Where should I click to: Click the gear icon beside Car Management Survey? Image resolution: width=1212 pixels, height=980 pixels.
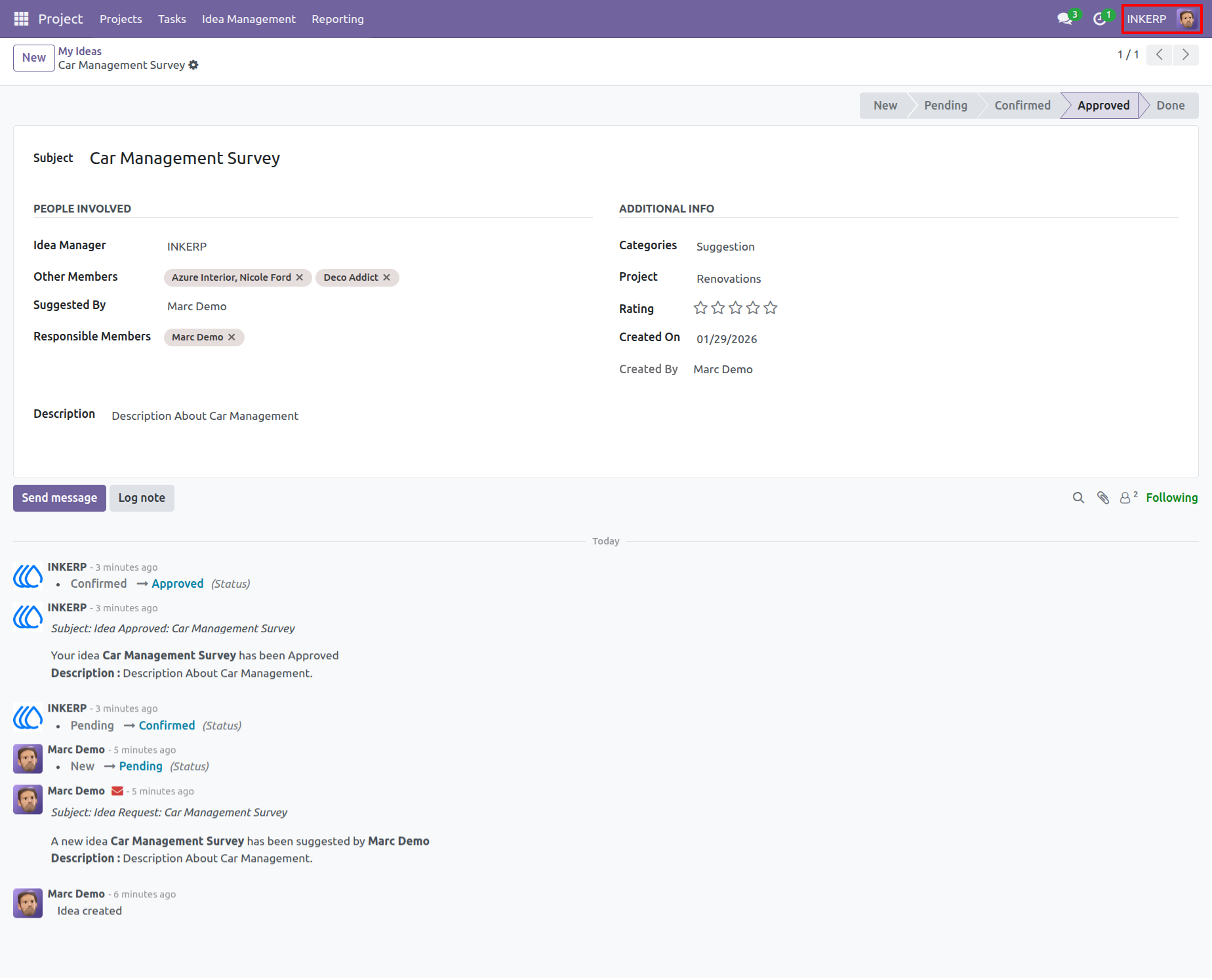tap(193, 65)
